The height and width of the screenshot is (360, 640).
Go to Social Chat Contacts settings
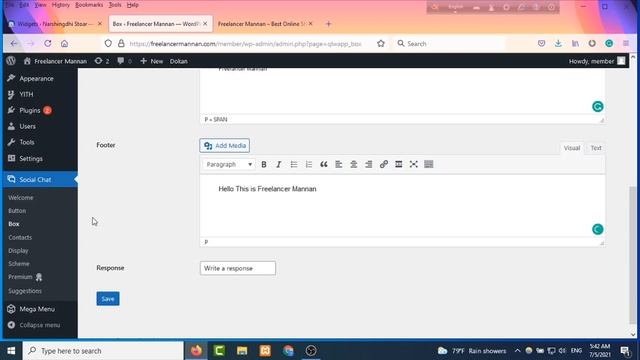[x=20, y=237]
